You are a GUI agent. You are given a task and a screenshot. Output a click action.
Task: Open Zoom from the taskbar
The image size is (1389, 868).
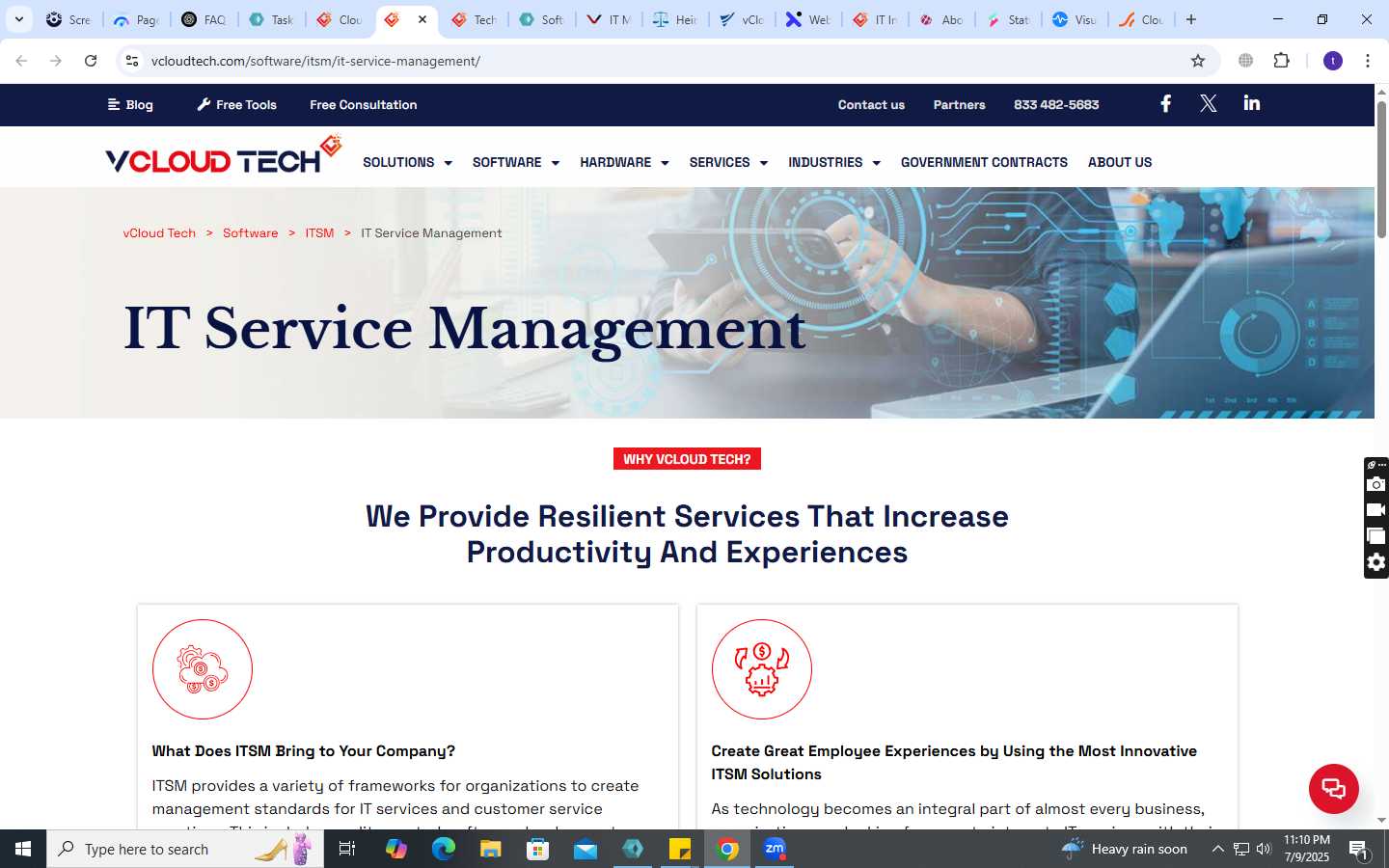775,849
